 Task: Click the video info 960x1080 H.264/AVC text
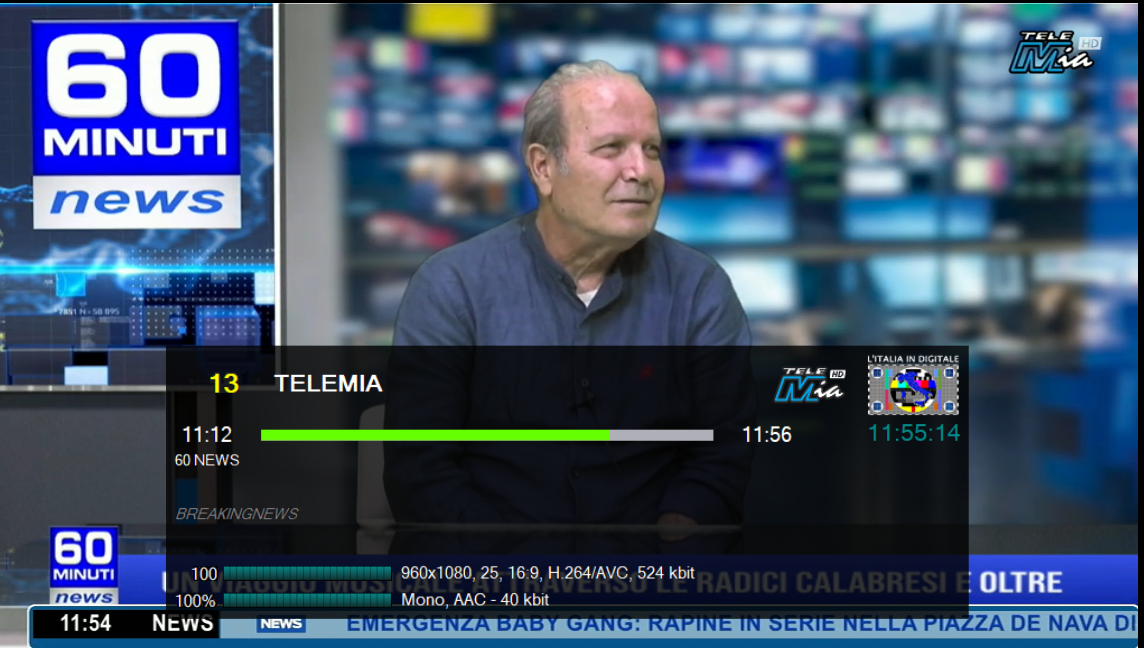548,574
